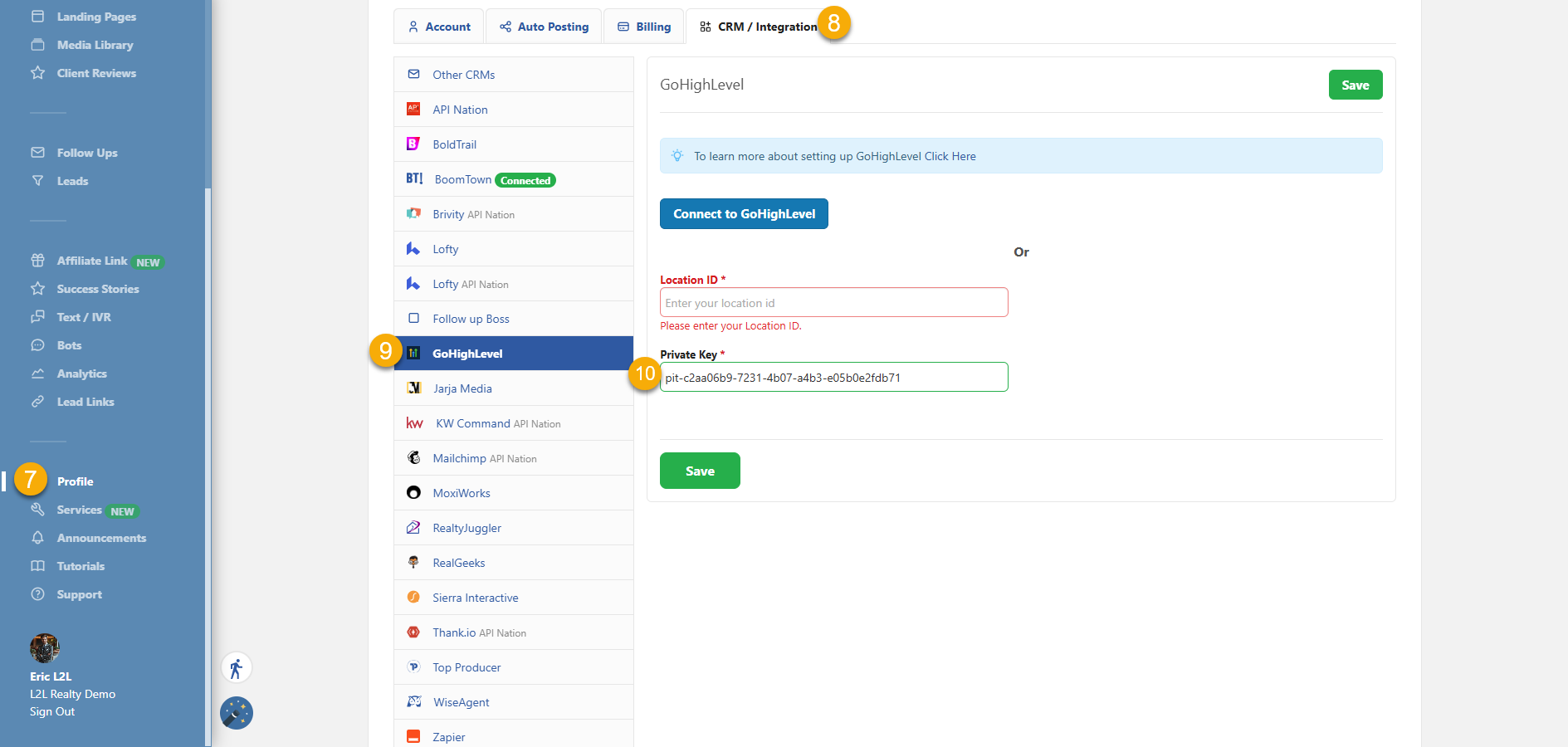This screenshot has width=1568, height=747.
Task: Click the Private Key input field
Action: click(x=834, y=377)
